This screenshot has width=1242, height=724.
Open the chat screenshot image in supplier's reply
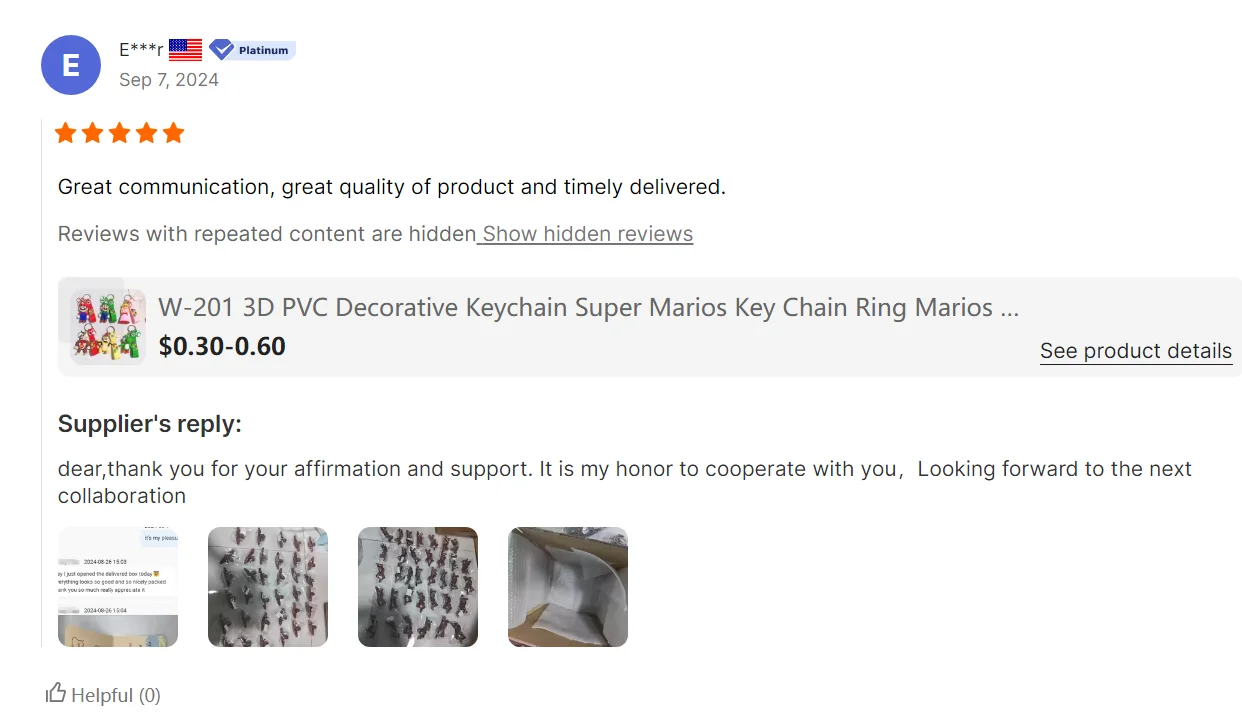[x=118, y=587]
